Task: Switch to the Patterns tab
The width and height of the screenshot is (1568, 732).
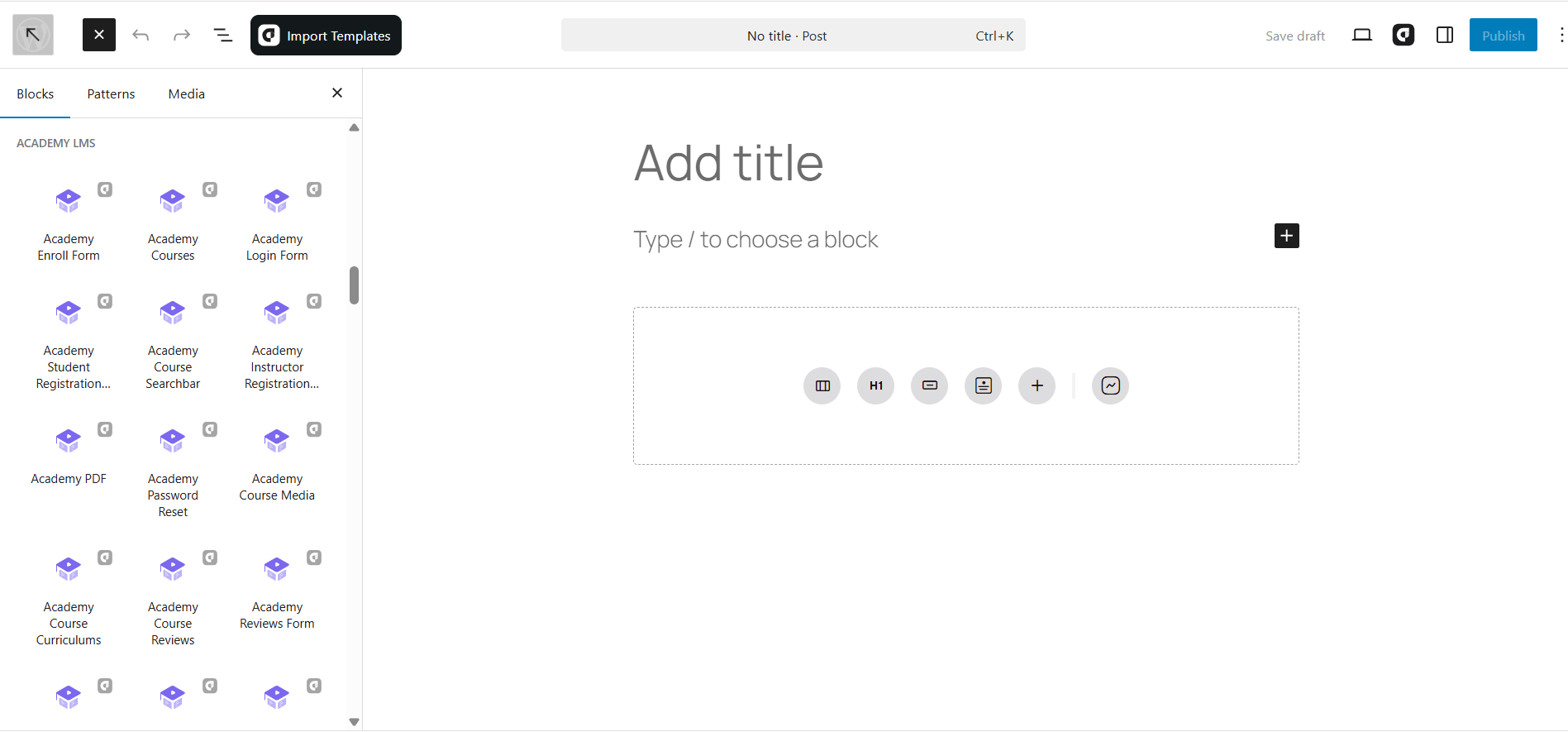Action: pos(111,94)
